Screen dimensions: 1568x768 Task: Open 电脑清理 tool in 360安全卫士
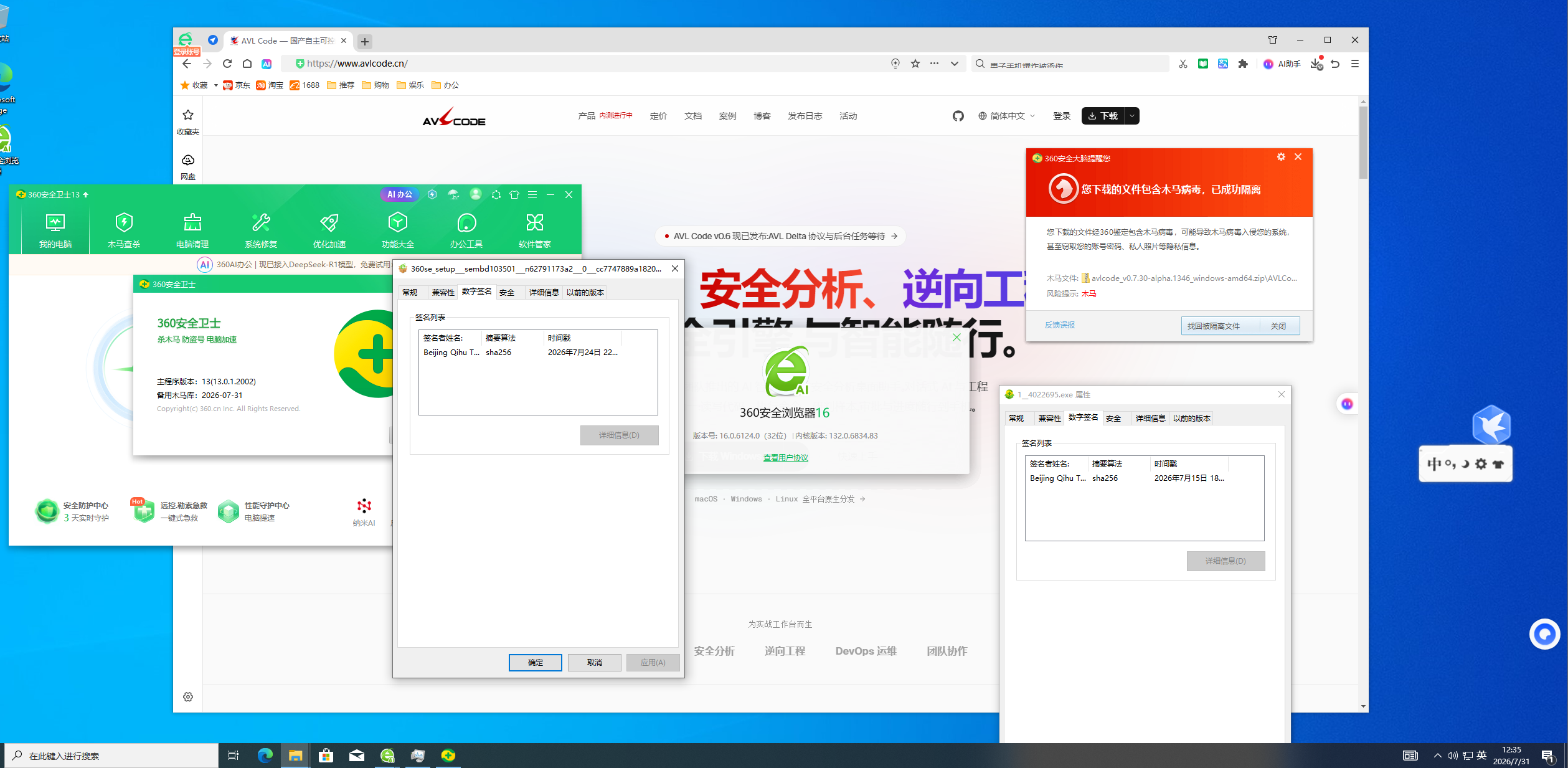coord(192,230)
